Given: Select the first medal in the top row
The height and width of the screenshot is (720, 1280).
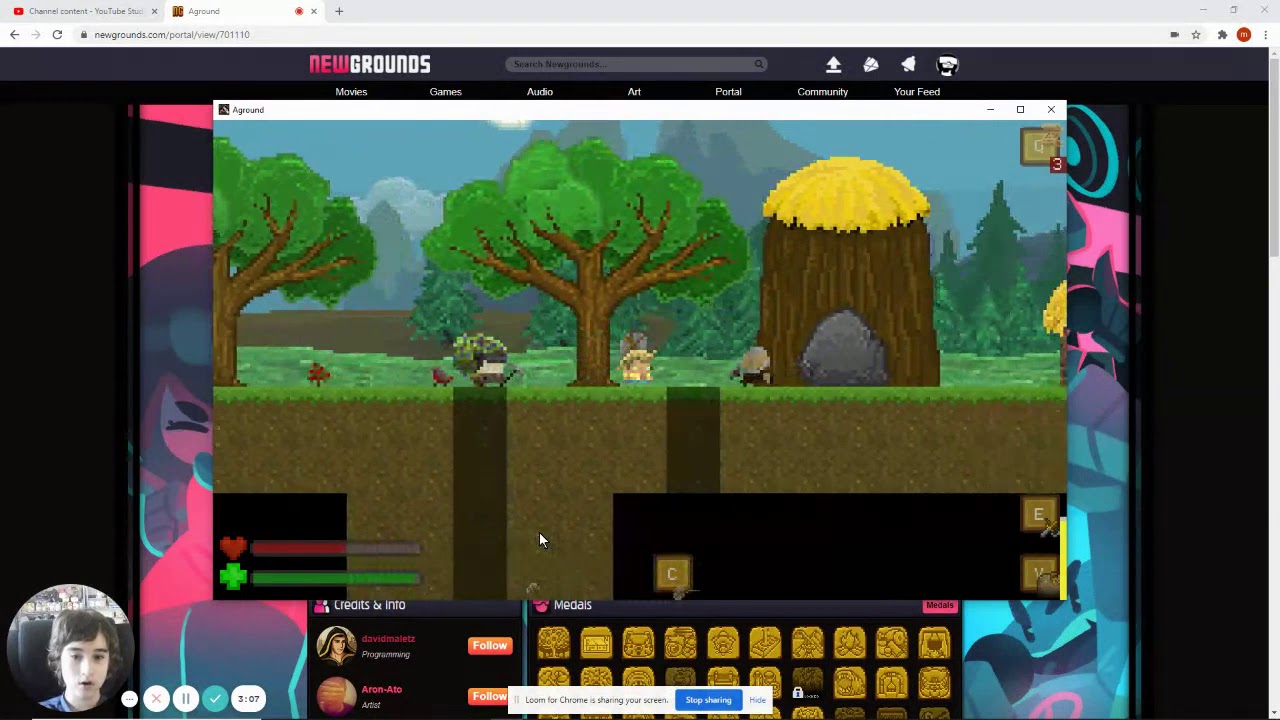Looking at the screenshot, I should click(554, 643).
